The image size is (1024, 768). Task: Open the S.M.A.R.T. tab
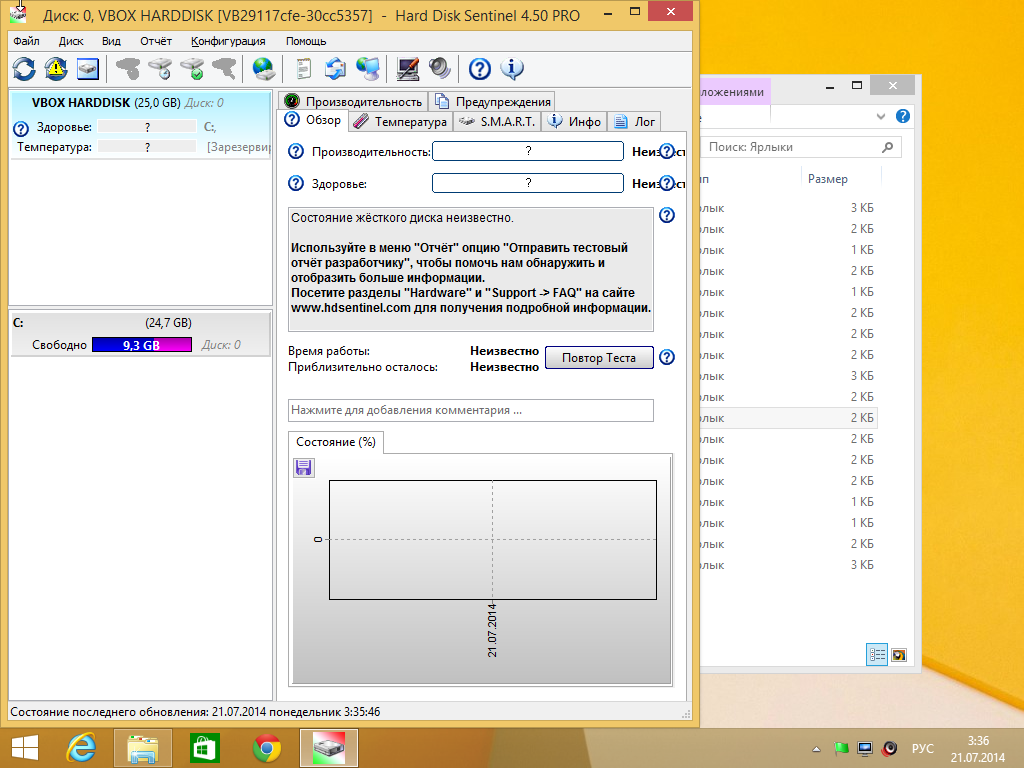click(x=496, y=121)
